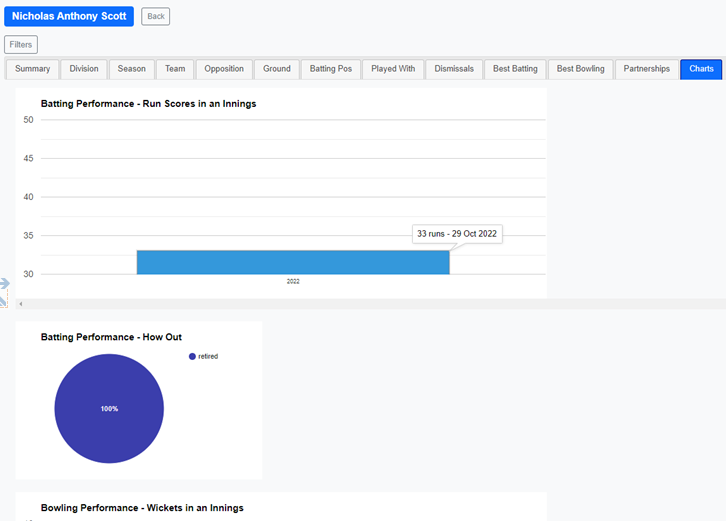
Task: Click the 'Batting Performance - How Out' title
Action: (x=111, y=337)
